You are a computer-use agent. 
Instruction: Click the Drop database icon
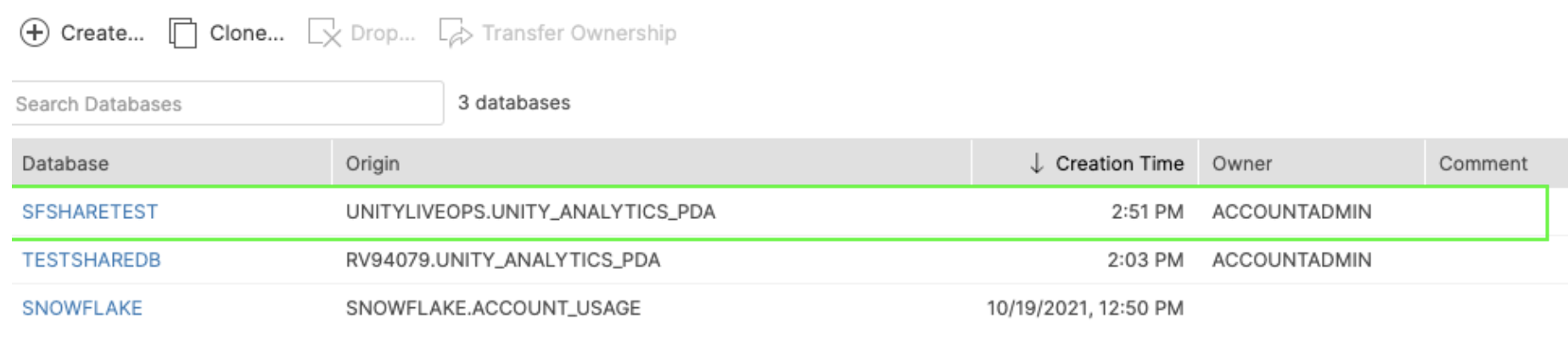pyautogui.click(x=324, y=33)
